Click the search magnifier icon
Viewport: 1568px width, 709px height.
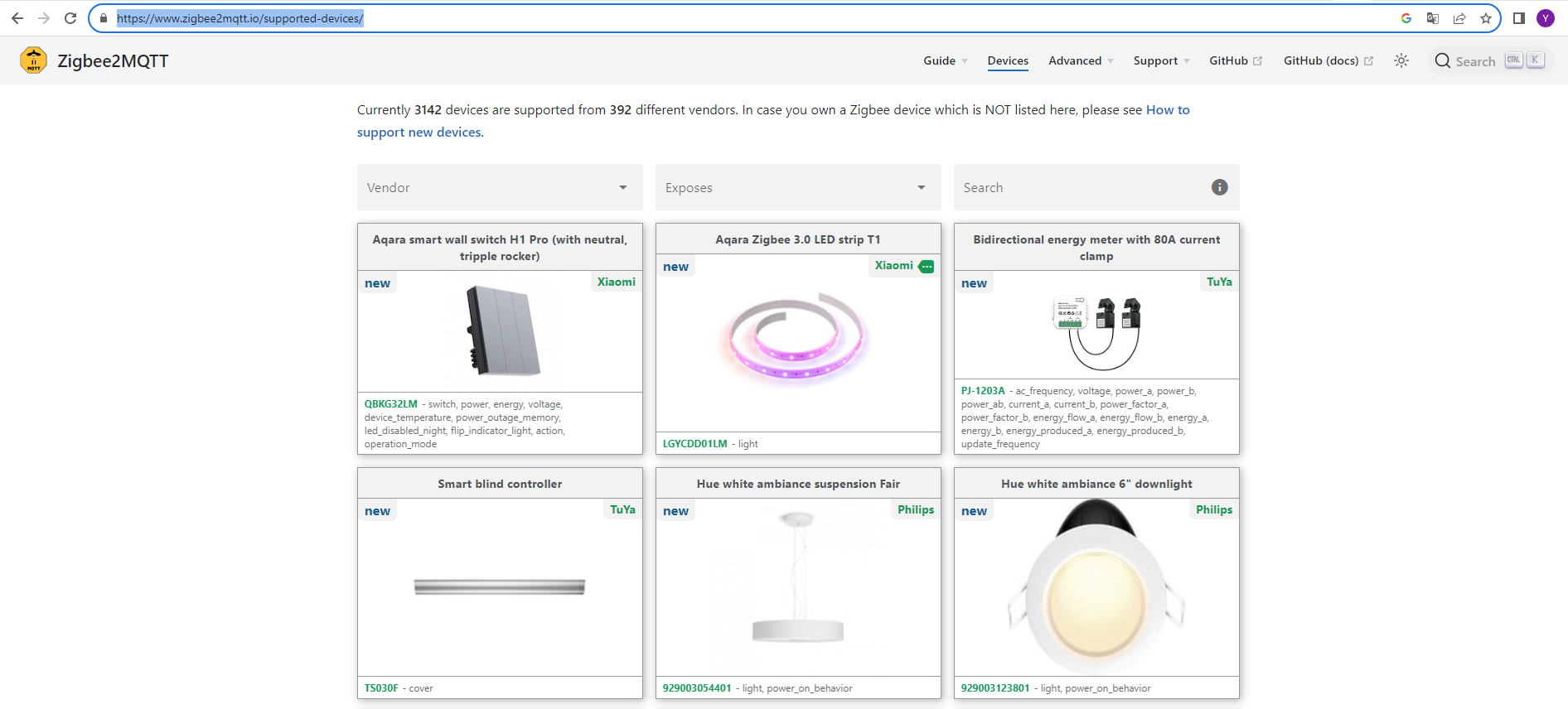[x=1443, y=60]
